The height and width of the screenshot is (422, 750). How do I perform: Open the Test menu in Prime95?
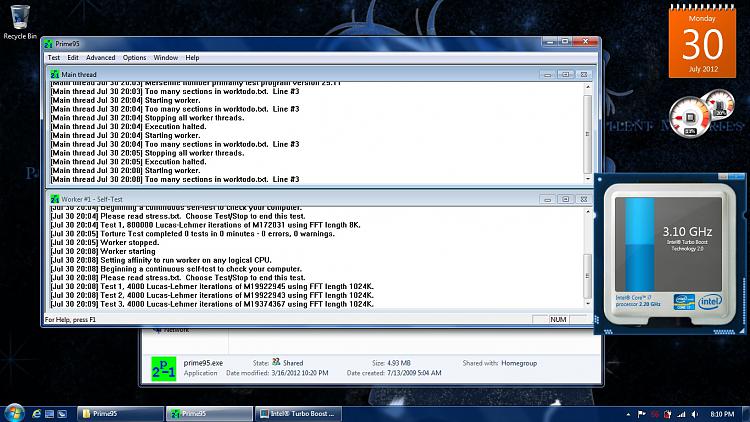tap(54, 57)
